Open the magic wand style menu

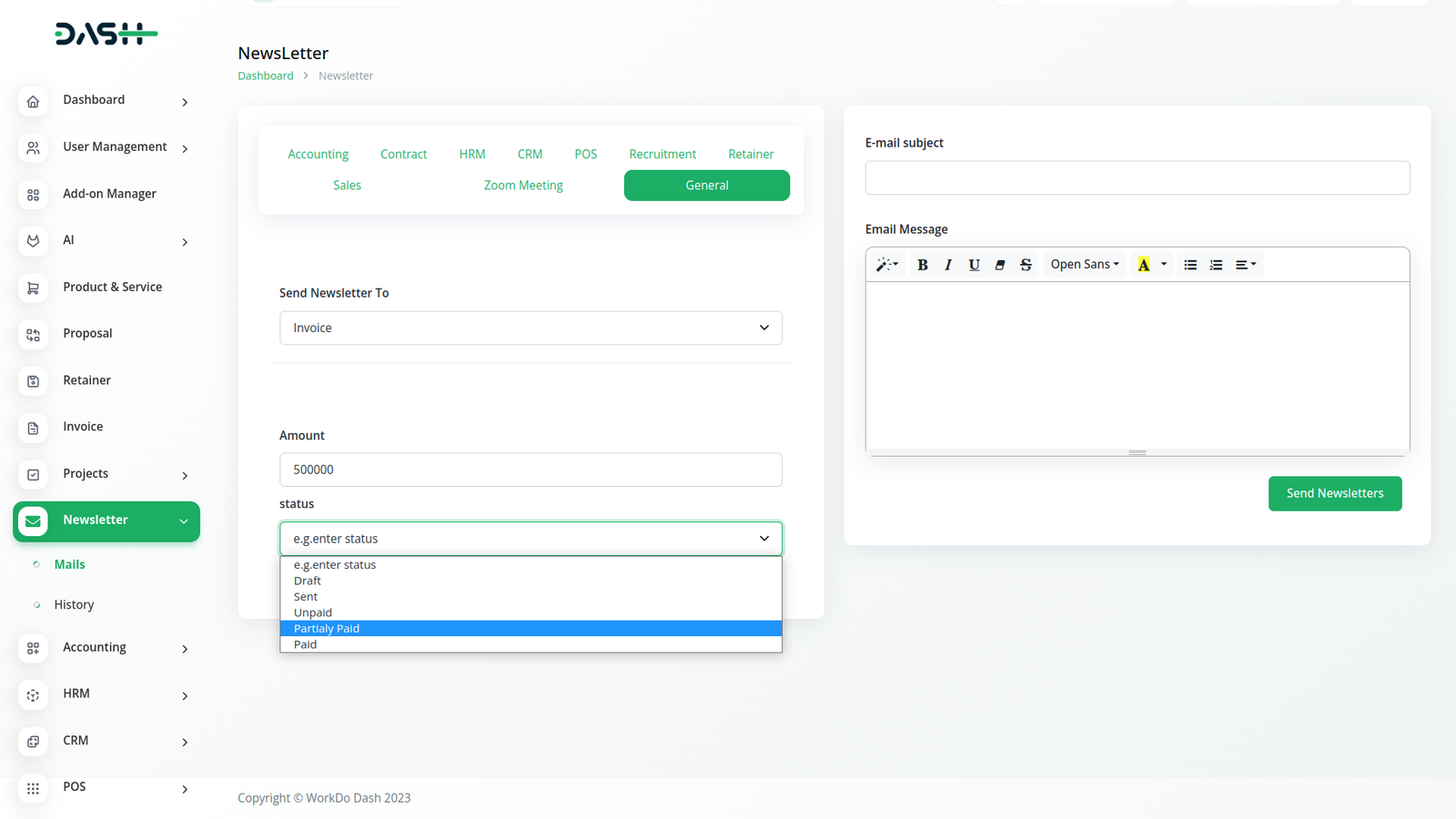click(x=886, y=265)
